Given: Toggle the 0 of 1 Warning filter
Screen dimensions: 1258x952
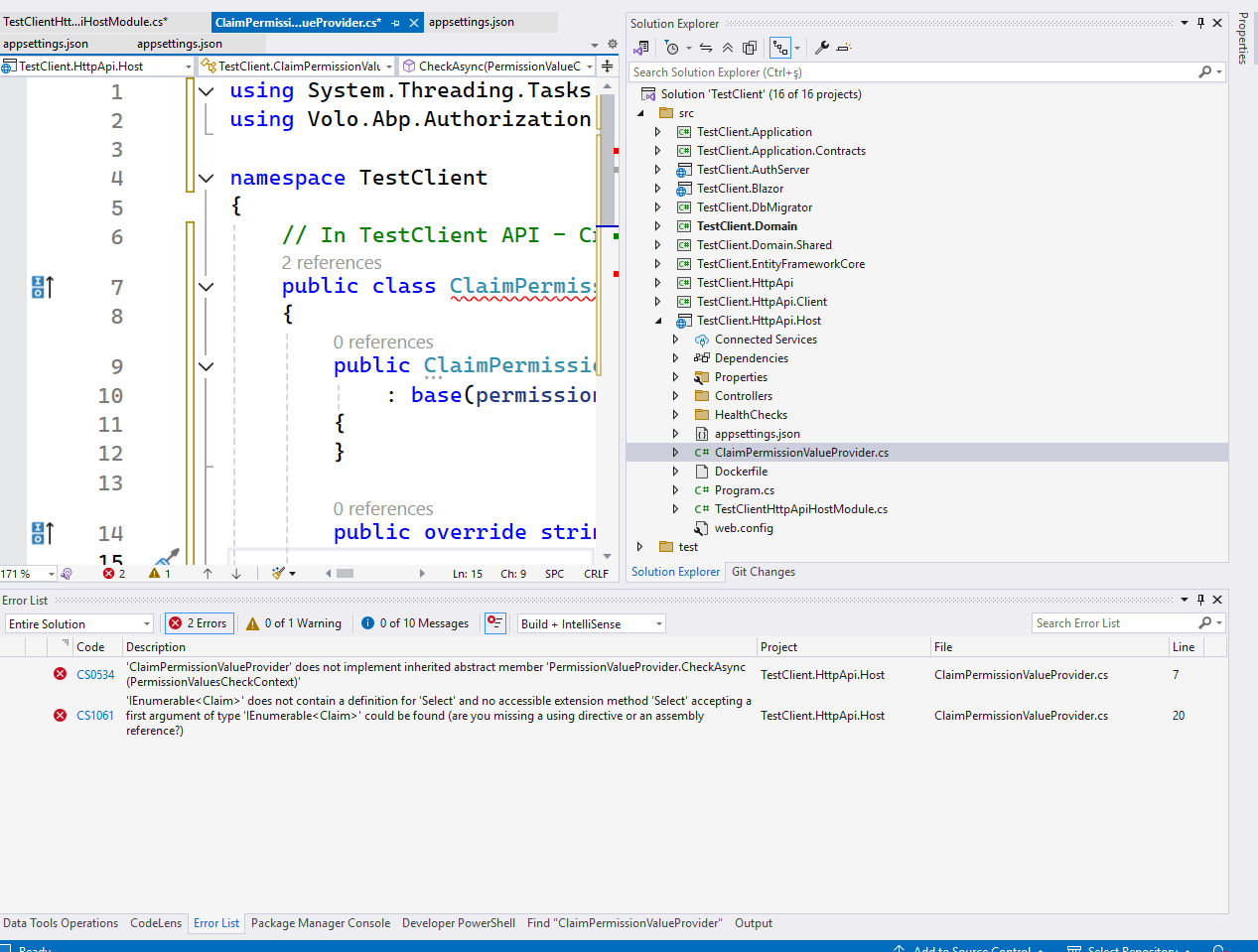Looking at the screenshot, I should [294, 623].
